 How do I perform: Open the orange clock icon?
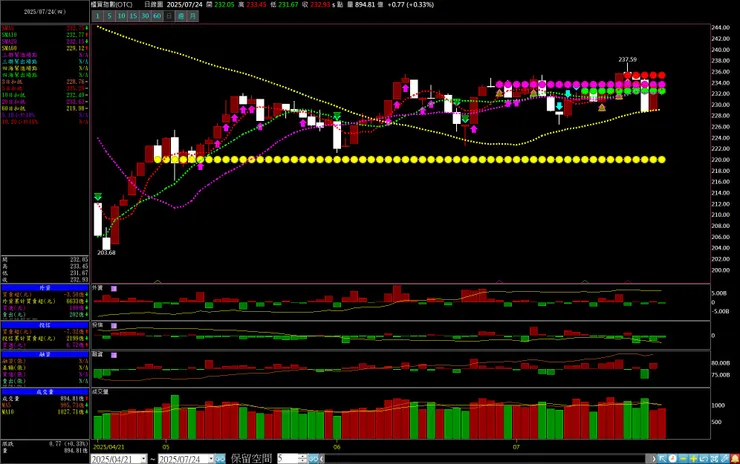pos(673,458)
